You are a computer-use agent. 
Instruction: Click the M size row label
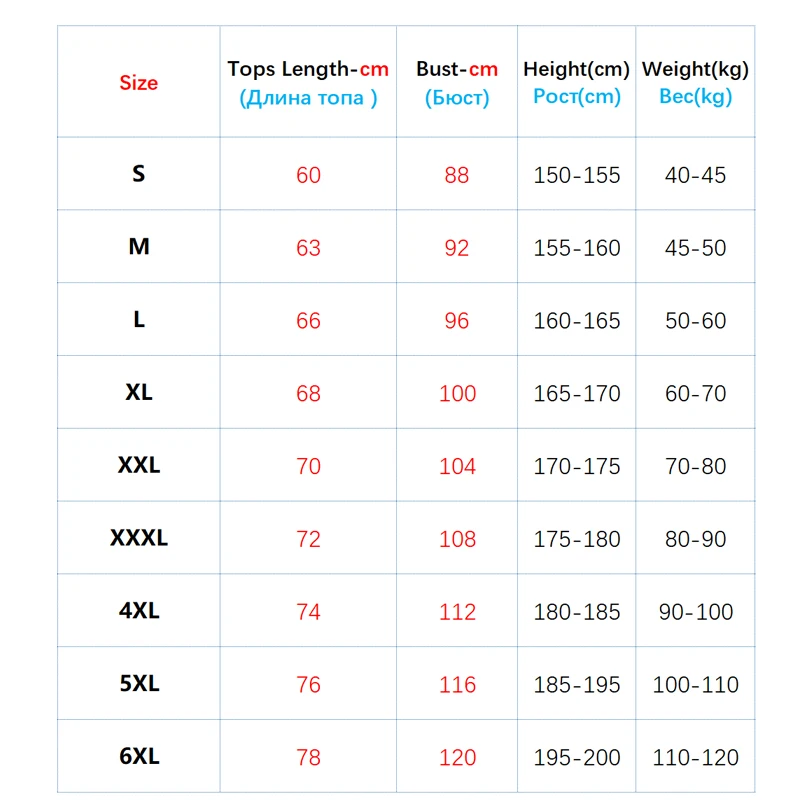[x=138, y=247]
